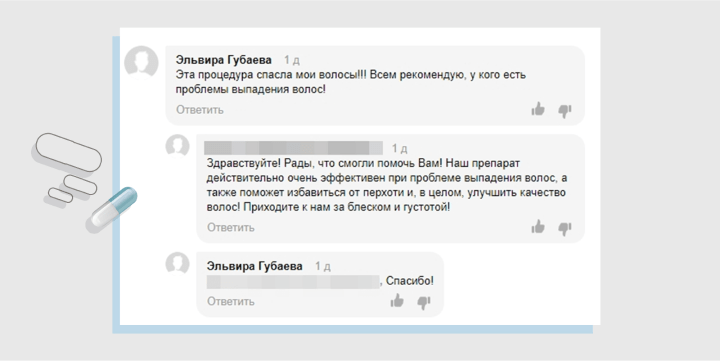The height and width of the screenshot is (361, 720).
Task: Open avatar beside the Здравствуйте reply
Action: coord(177,146)
